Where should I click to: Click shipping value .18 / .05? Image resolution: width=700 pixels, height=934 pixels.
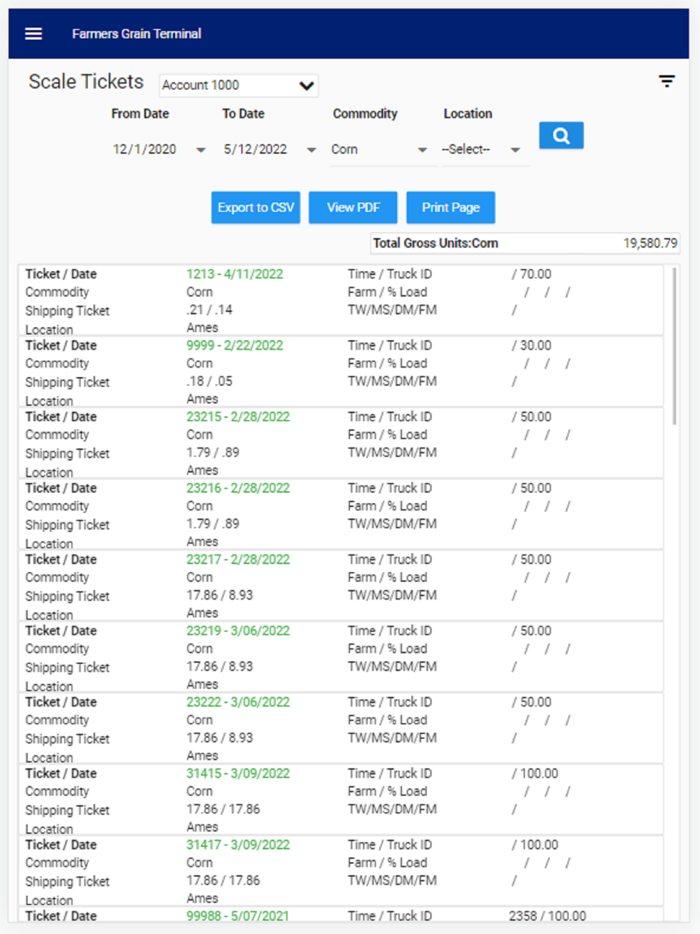pyautogui.click(x=209, y=381)
